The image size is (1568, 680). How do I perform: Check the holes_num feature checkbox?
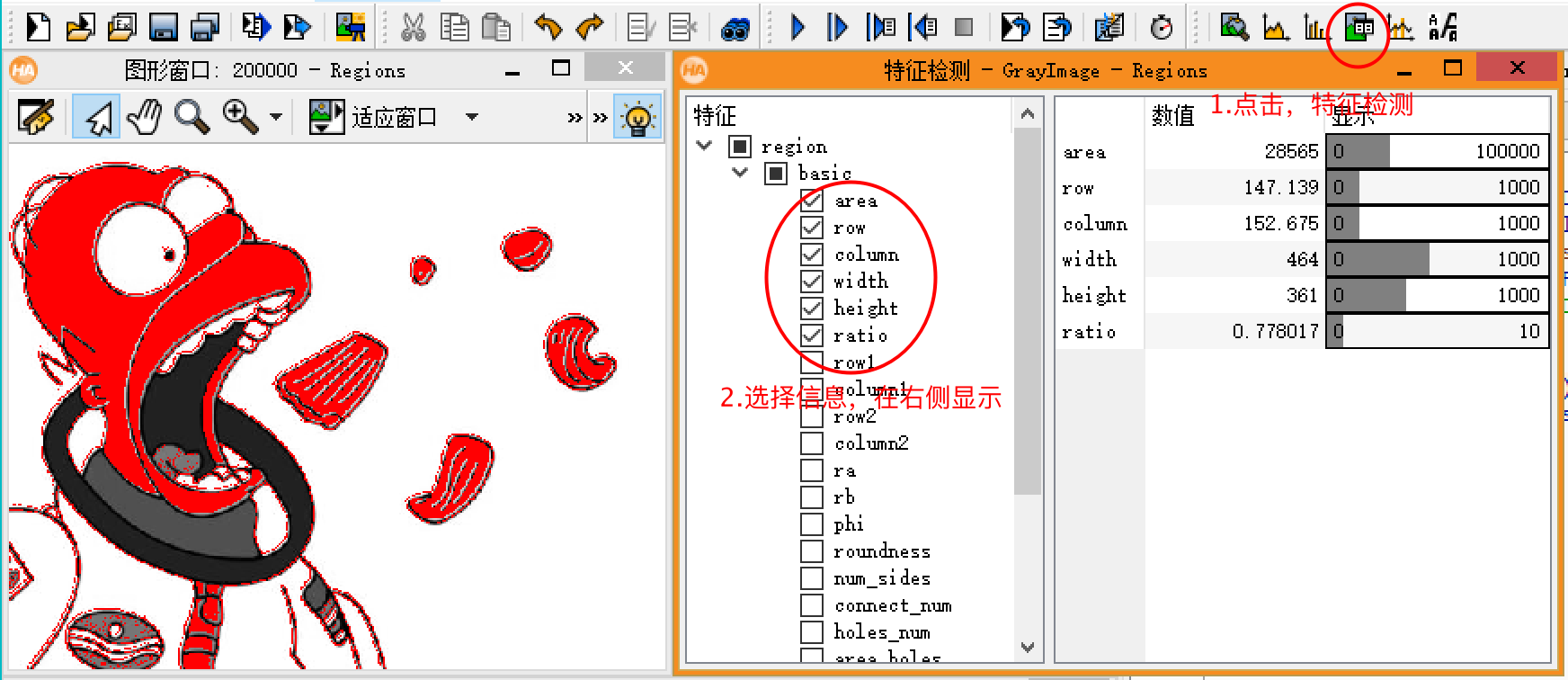[812, 632]
